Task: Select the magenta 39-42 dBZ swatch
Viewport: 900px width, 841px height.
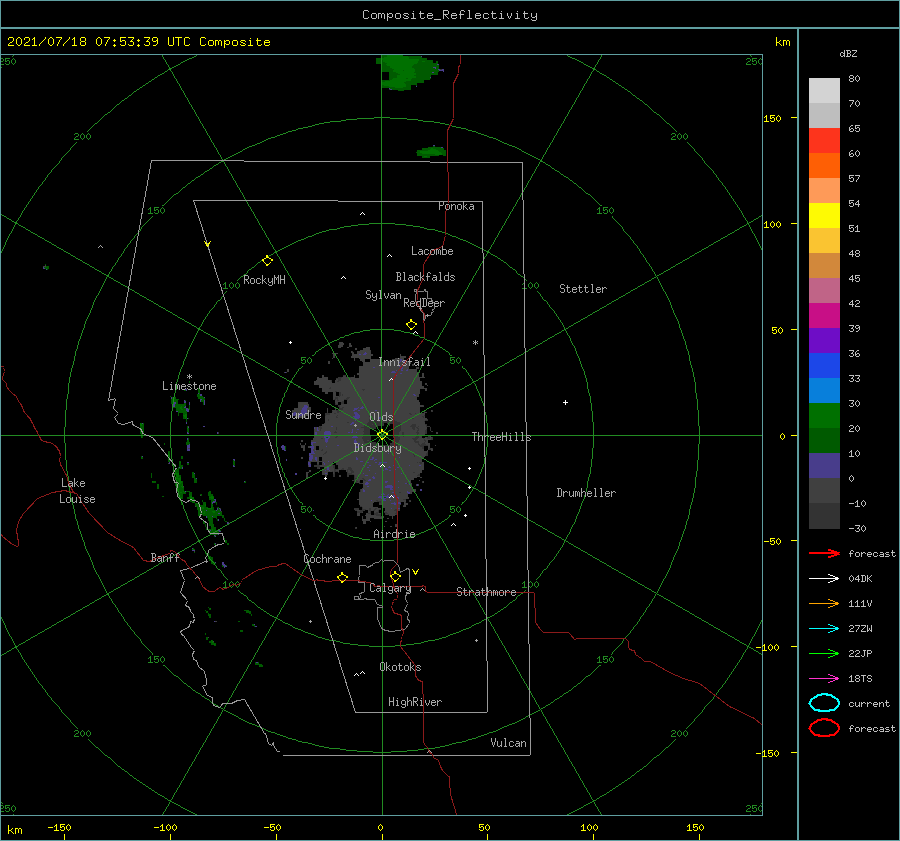Action: pyautogui.click(x=824, y=315)
